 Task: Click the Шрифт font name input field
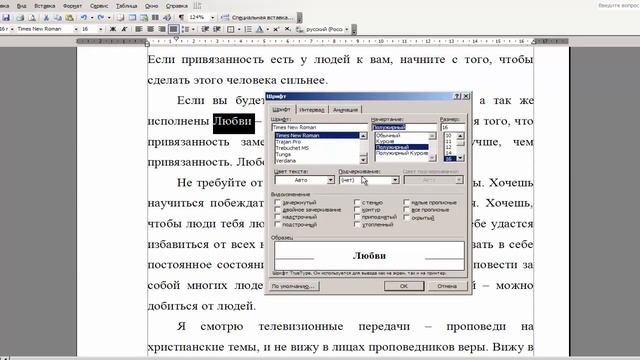320,127
